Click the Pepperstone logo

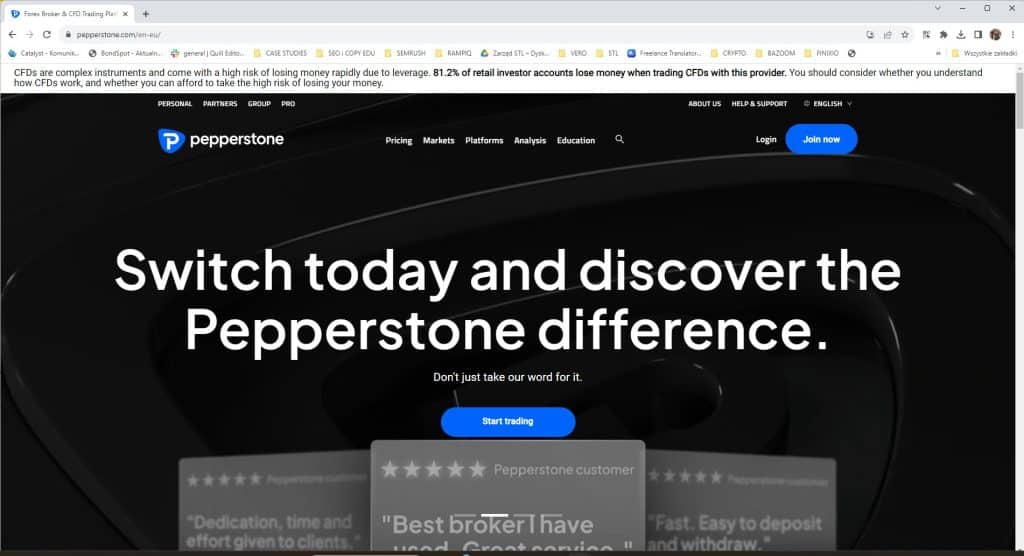click(221, 140)
